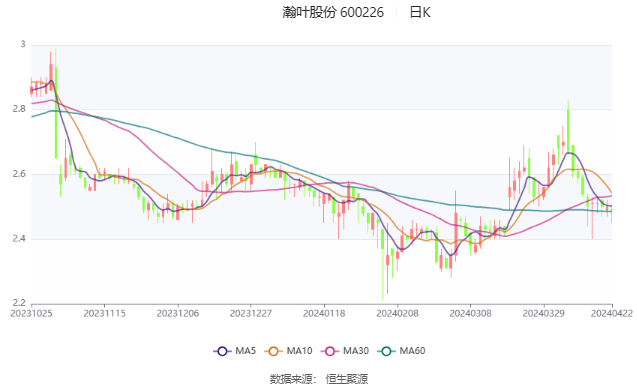The height and width of the screenshot is (387, 637).
Task: Click the x-axis date 20231227
Action: (251, 313)
